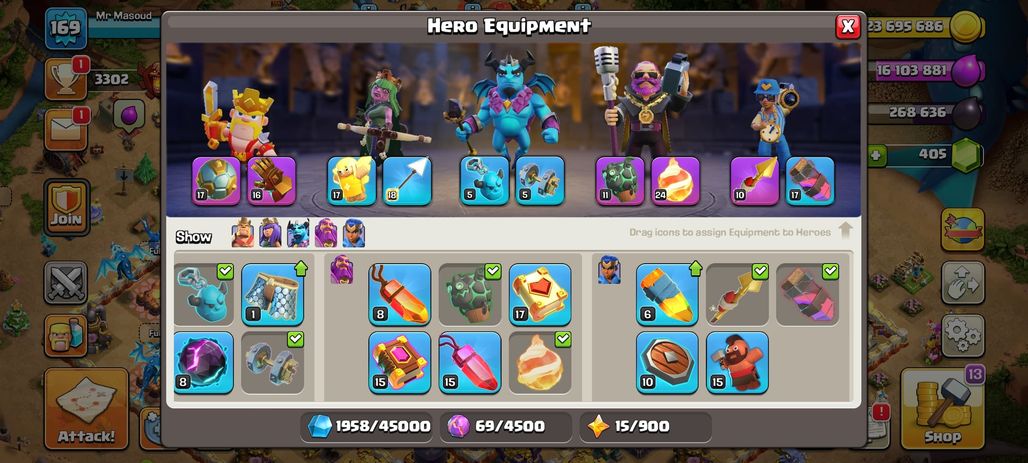This screenshot has height=463, width=1028.
Task: Open the Shop button
Action: (x=942, y=409)
